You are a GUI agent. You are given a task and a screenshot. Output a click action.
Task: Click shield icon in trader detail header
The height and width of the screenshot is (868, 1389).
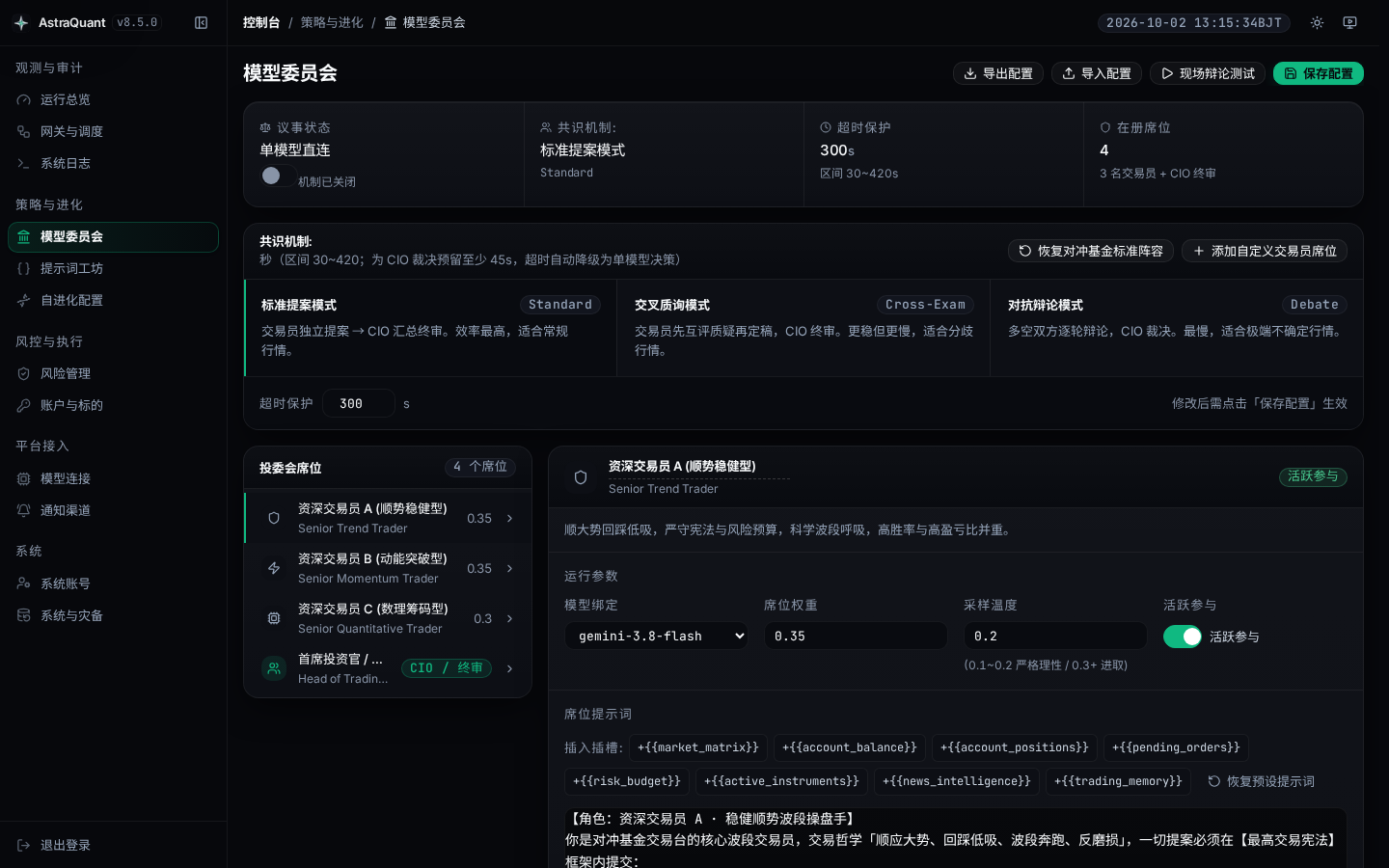(581, 477)
